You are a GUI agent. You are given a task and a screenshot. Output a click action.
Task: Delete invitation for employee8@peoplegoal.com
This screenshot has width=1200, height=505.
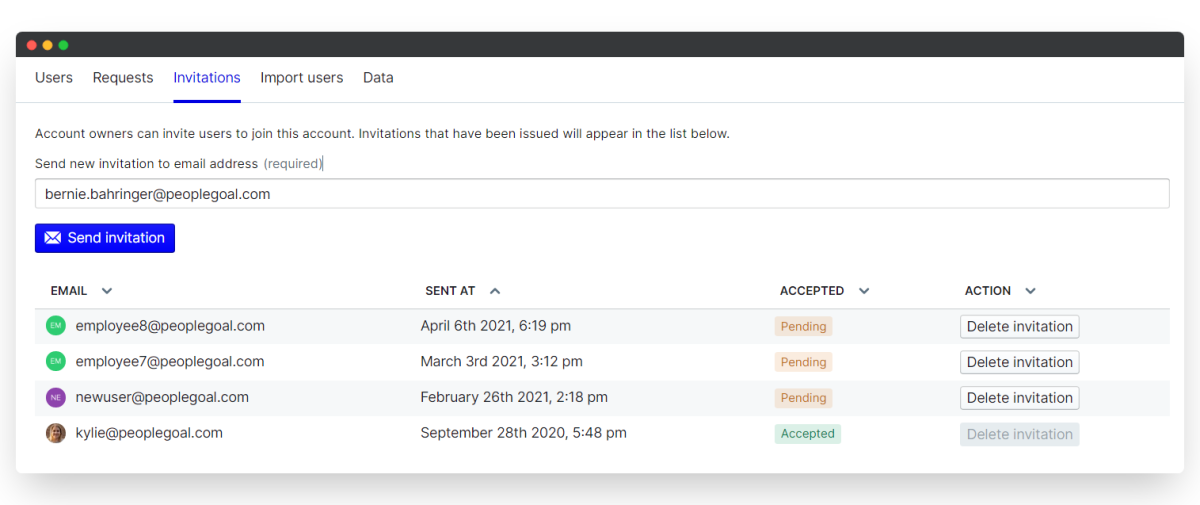pyautogui.click(x=1019, y=326)
